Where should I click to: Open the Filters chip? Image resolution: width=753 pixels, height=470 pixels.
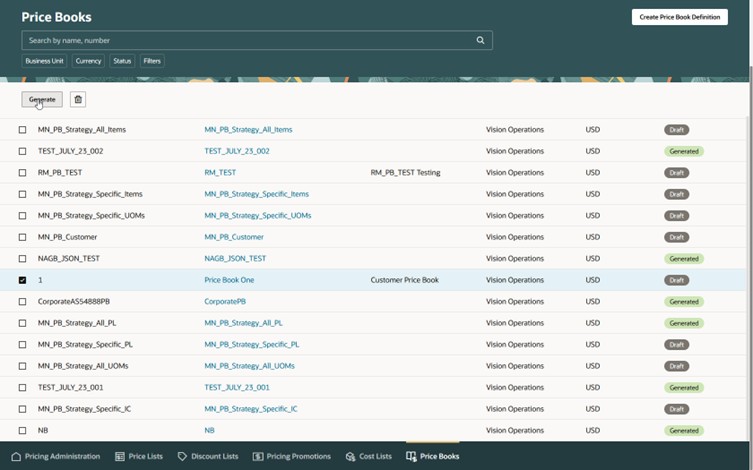click(152, 61)
